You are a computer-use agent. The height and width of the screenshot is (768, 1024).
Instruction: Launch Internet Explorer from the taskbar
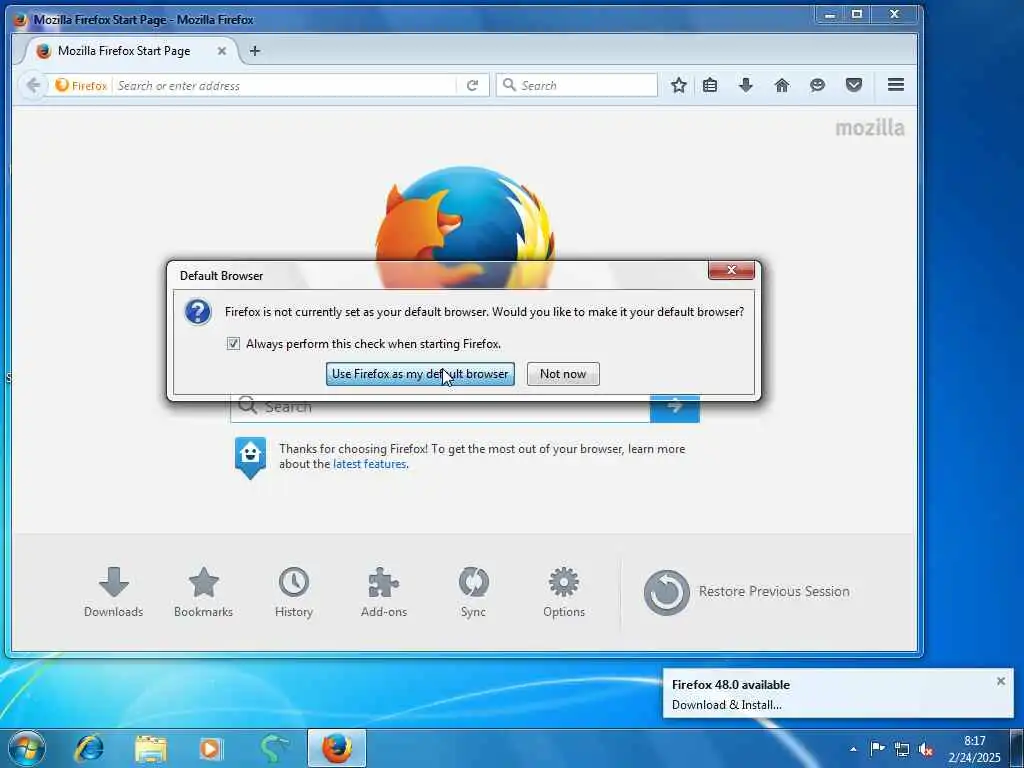[88, 748]
